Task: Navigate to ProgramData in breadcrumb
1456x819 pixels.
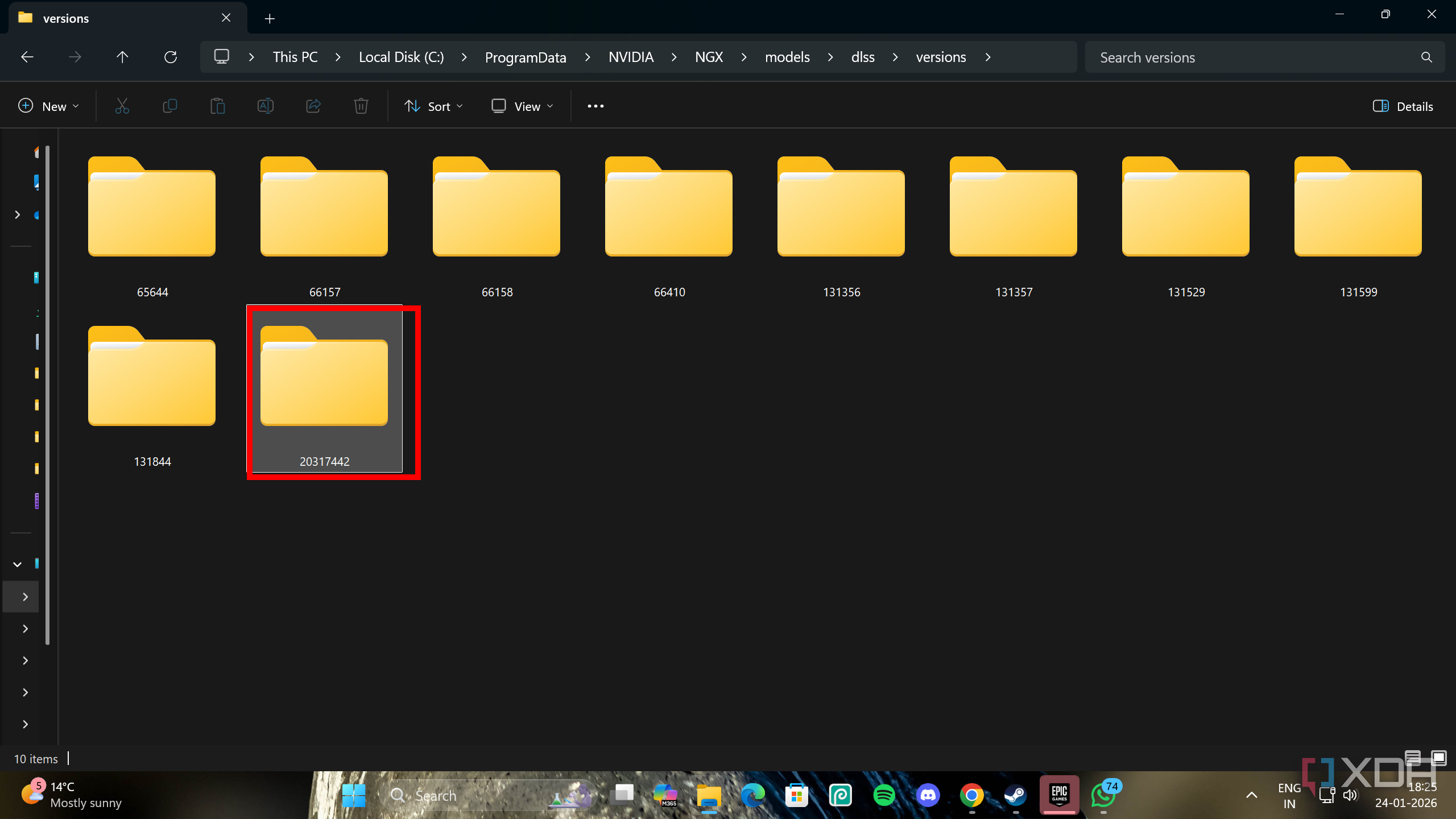Action: tap(525, 57)
